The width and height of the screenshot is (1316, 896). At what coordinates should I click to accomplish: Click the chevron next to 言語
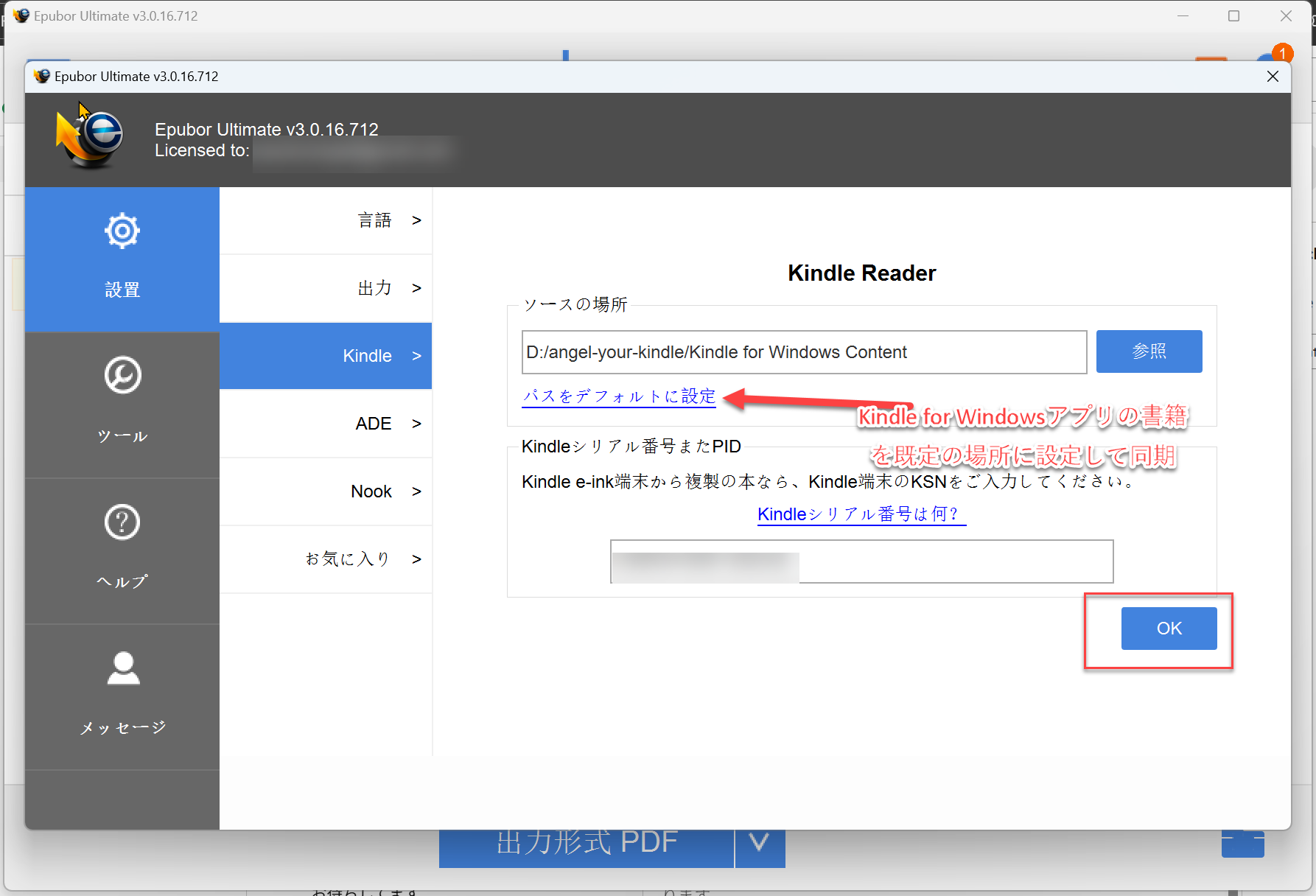click(x=416, y=220)
